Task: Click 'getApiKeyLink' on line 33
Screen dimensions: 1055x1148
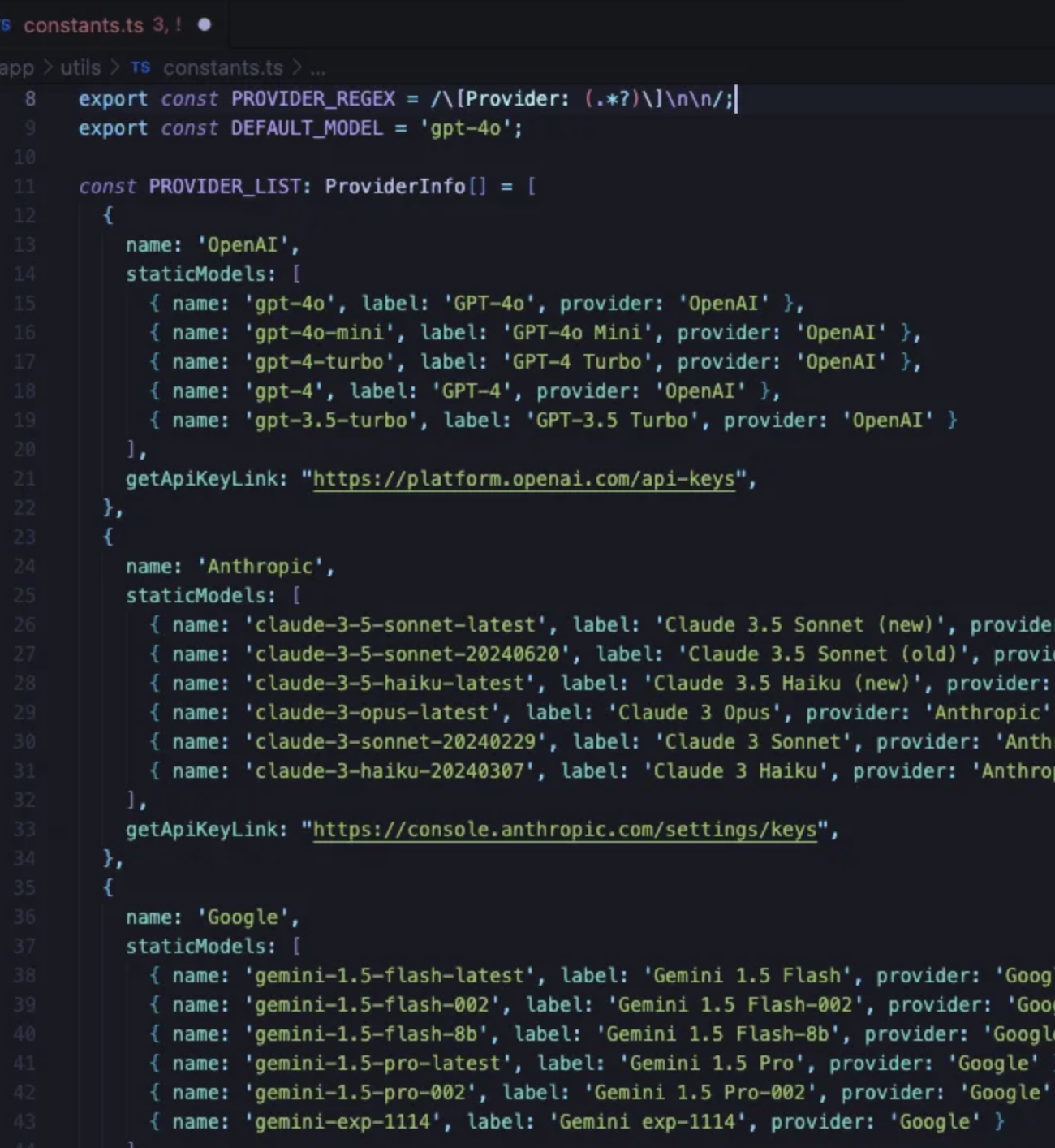Action: [x=201, y=830]
